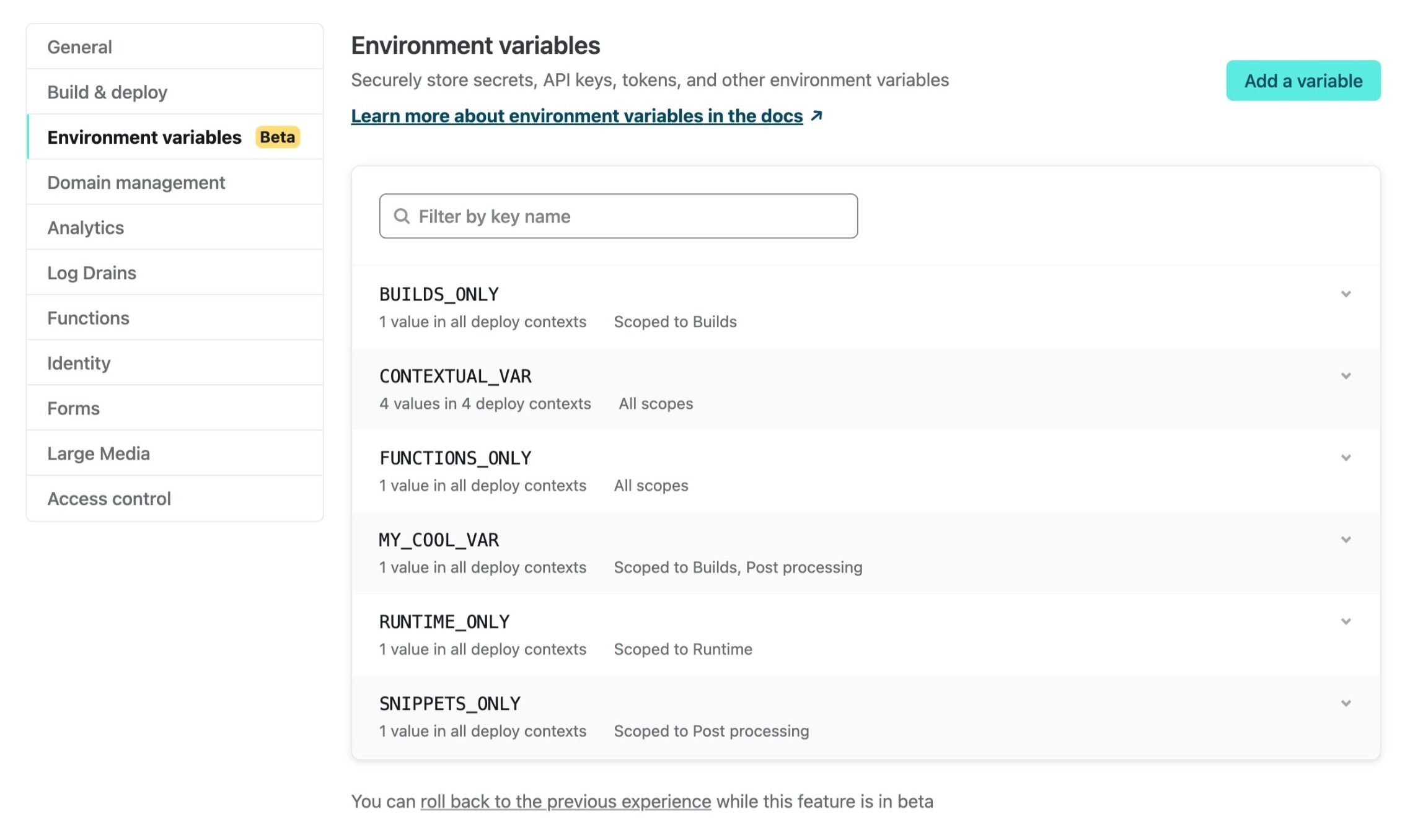Image resolution: width=1410 pixels, height=840 pixels.
Task: Expand the SNIPPETS_ONLY row chevron
Action: pyautogui.click(x=1346, y=703)
